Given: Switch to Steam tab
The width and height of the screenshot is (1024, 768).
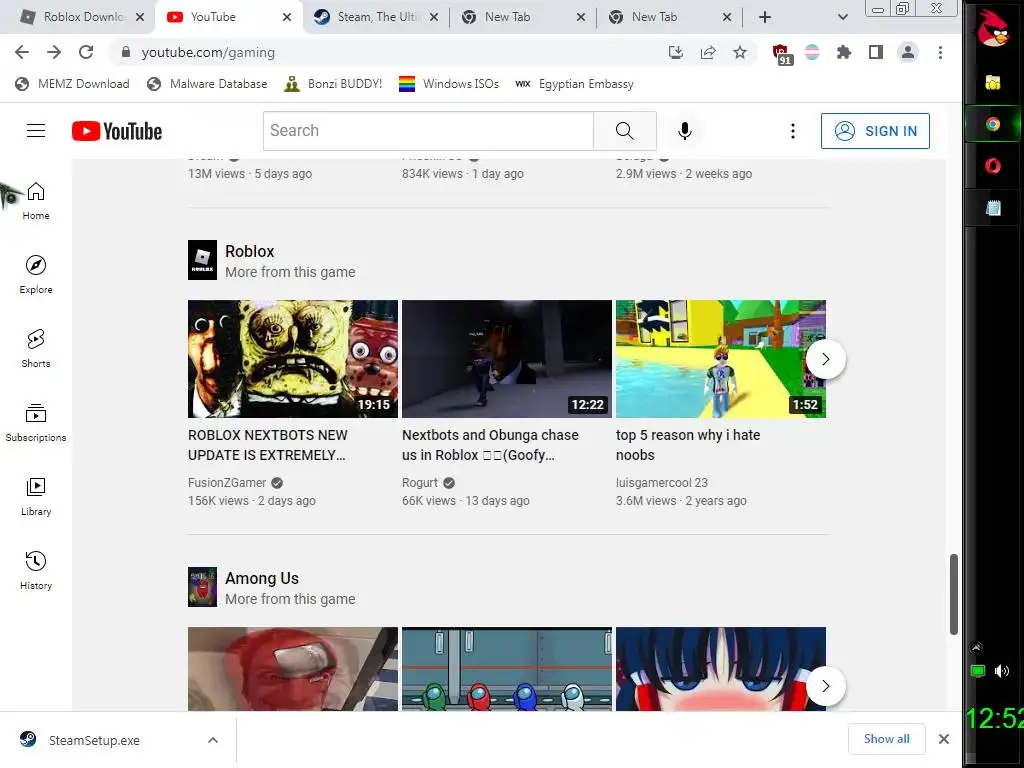Looking at the screenshot, I should (376, 17).
